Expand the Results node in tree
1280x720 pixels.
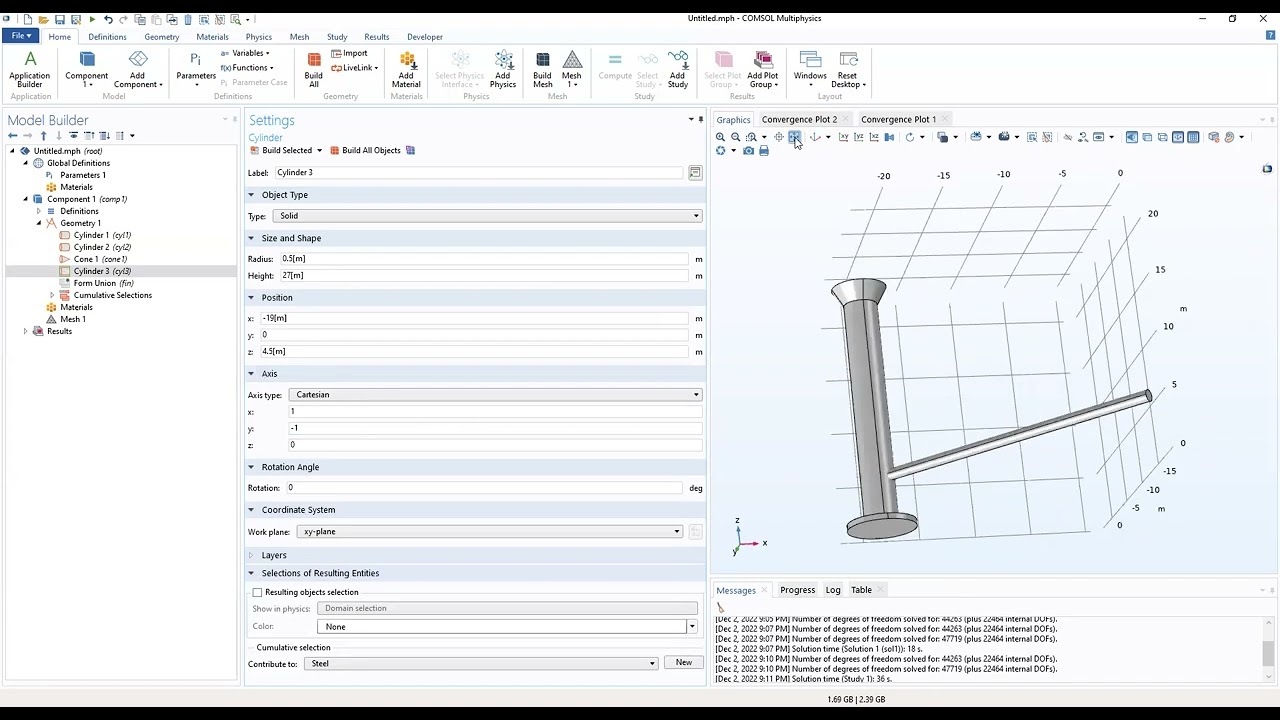[x=26, y=331]
